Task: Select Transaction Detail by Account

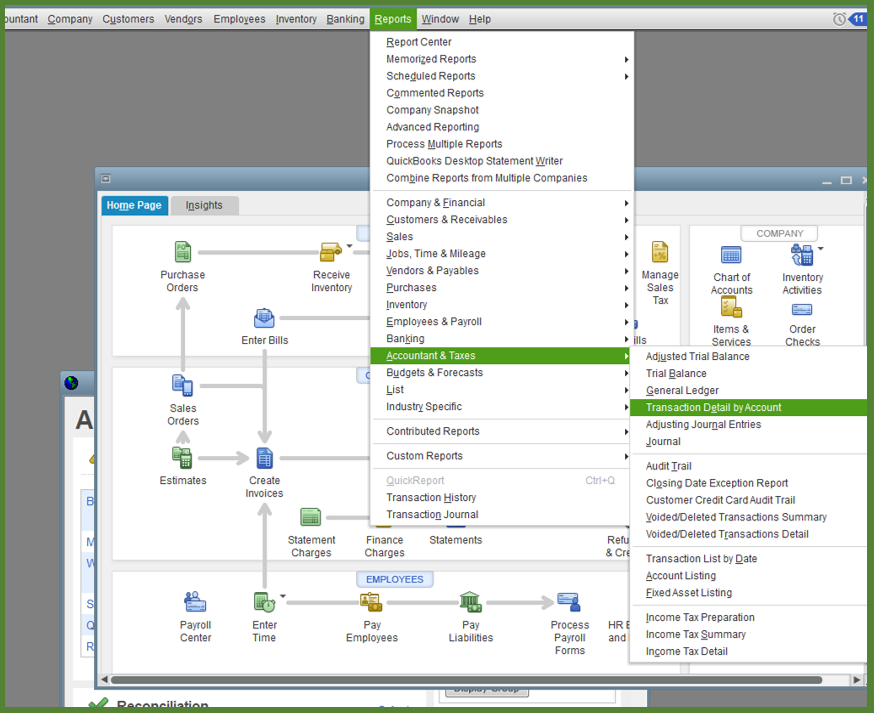Action: tap(747, 408)
